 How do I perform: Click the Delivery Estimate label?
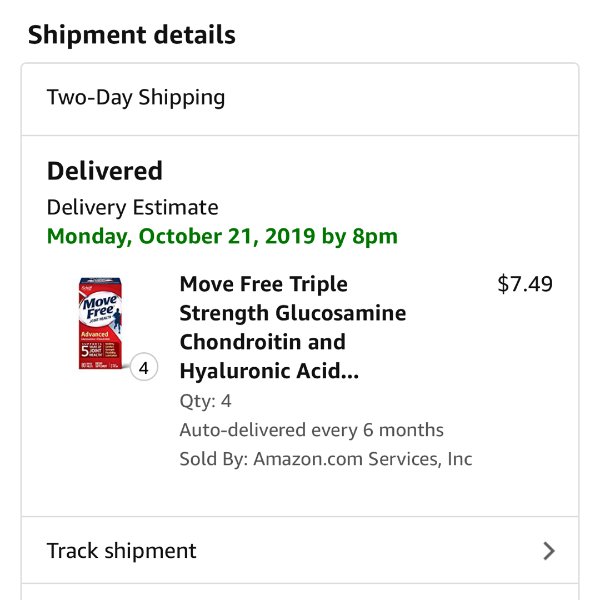(132, 208)
